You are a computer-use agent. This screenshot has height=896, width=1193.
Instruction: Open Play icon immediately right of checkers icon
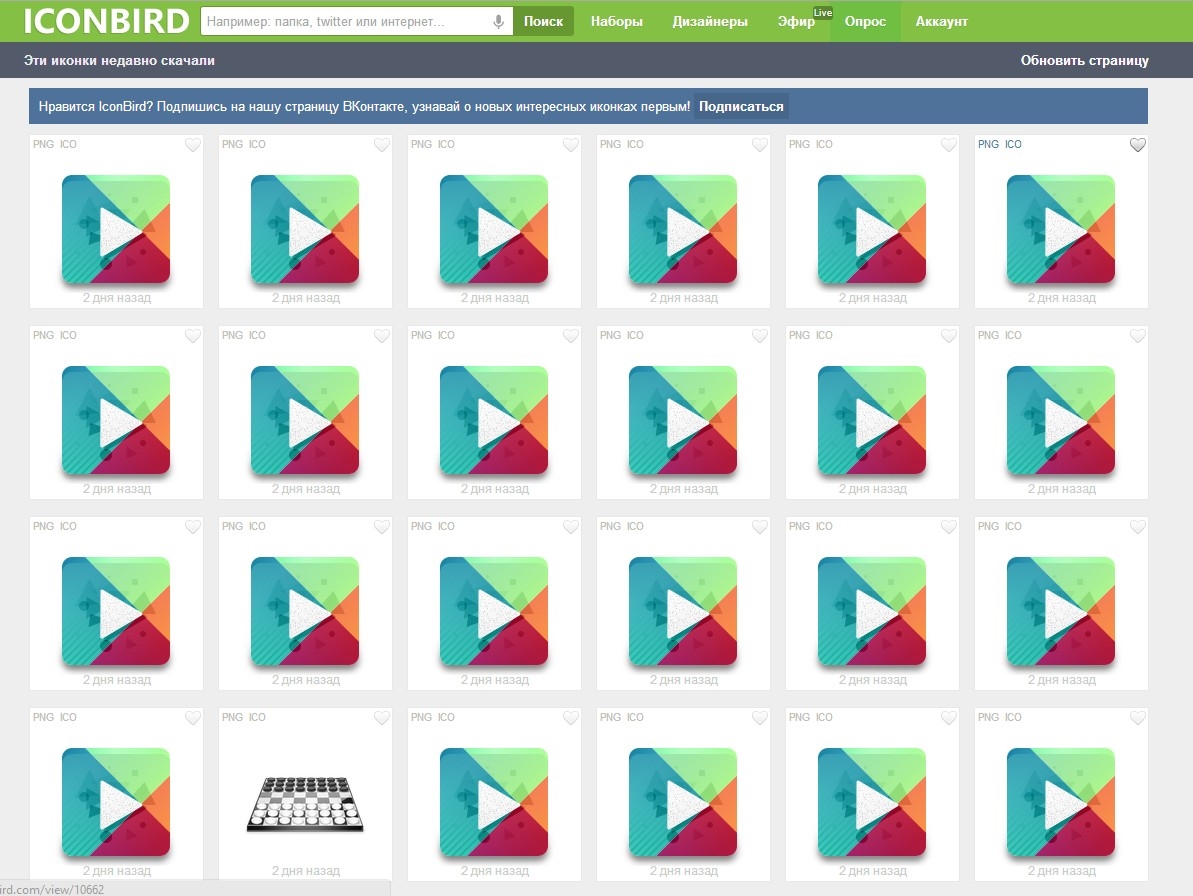click(494, 802)
